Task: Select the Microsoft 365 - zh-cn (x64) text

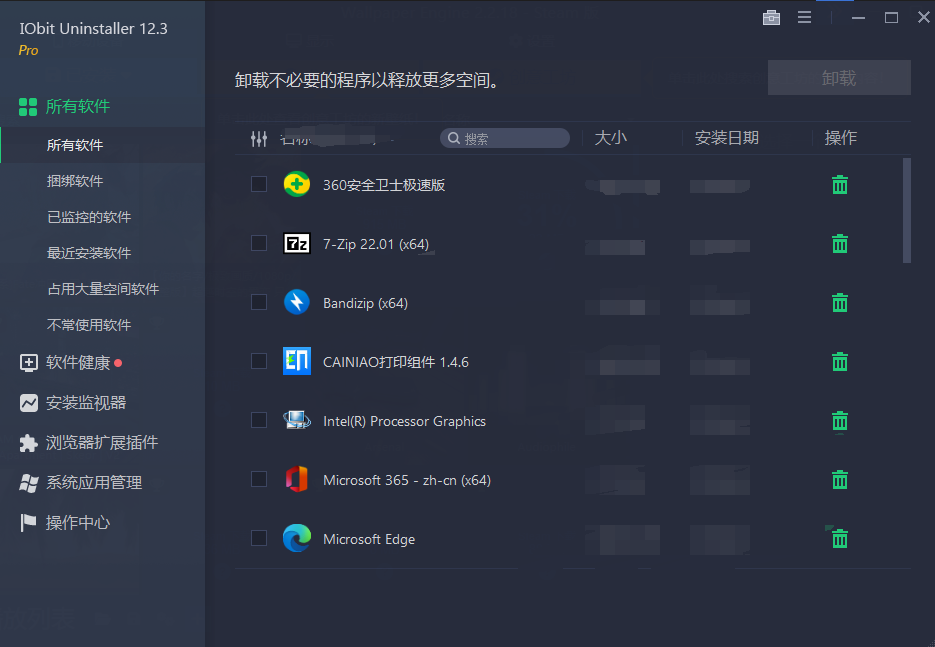Action: pyautogui.click(x=407, y=480)
